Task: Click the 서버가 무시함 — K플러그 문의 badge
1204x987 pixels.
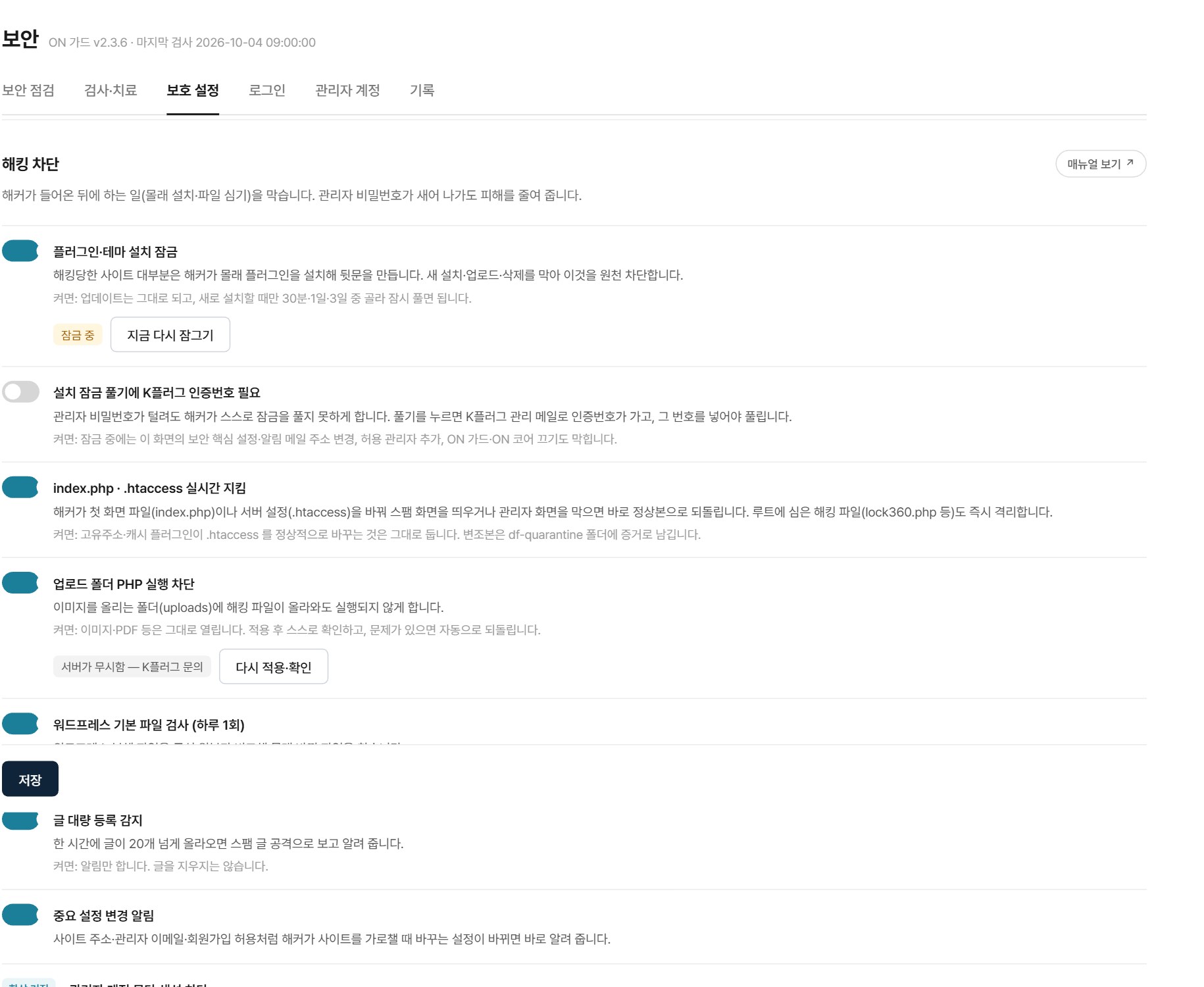Action: click(x=132, y=667)
